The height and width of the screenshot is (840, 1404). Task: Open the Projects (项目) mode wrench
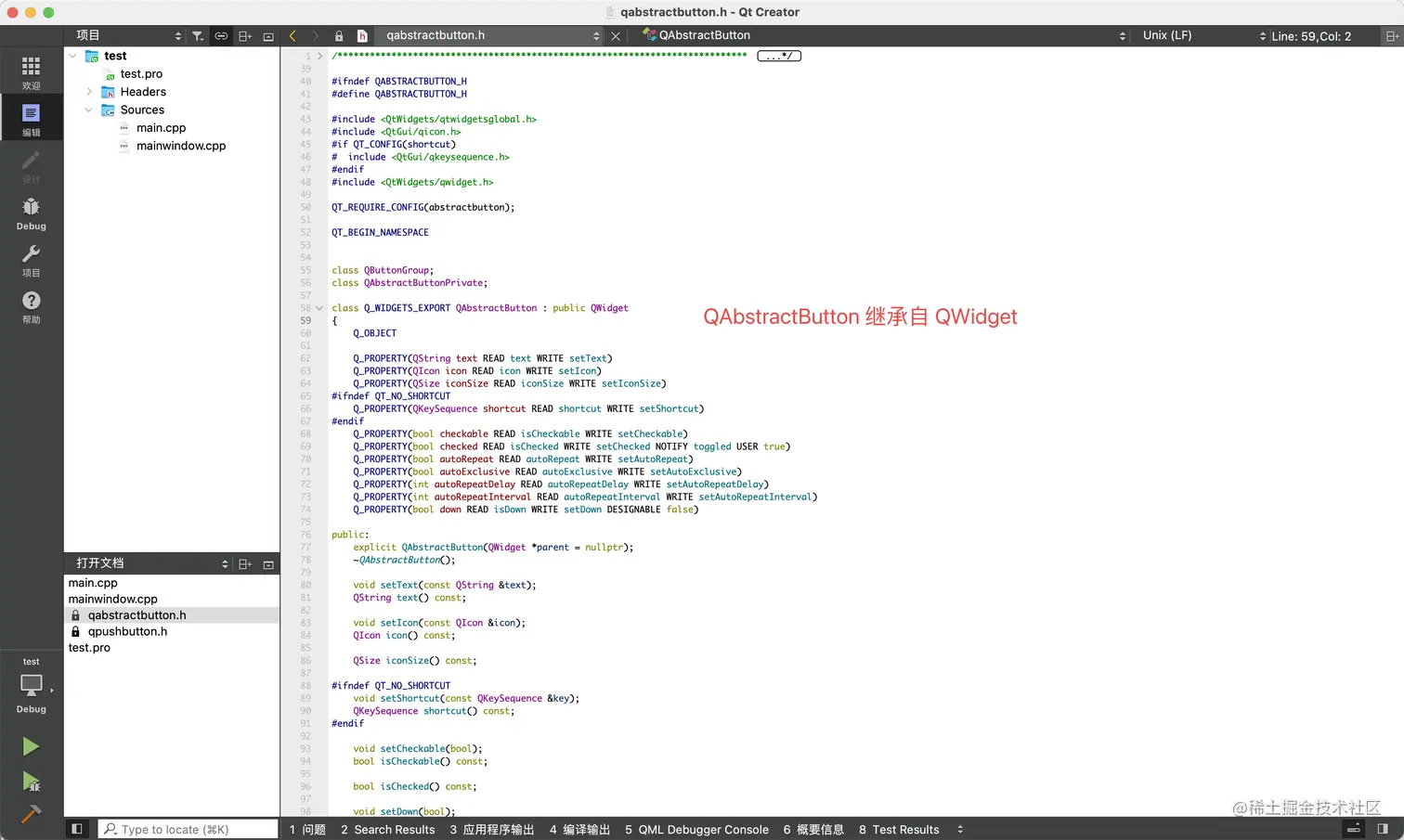[31, 260]
